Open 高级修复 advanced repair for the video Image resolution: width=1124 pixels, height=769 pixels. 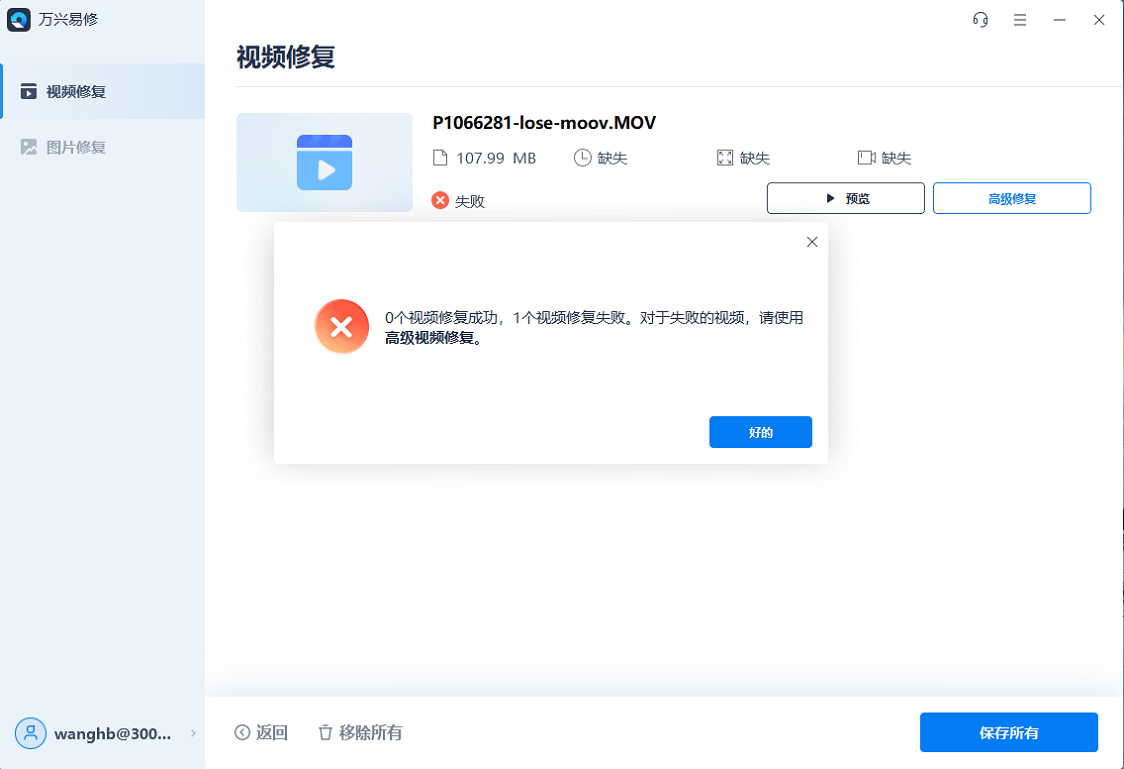point(1011,197)
